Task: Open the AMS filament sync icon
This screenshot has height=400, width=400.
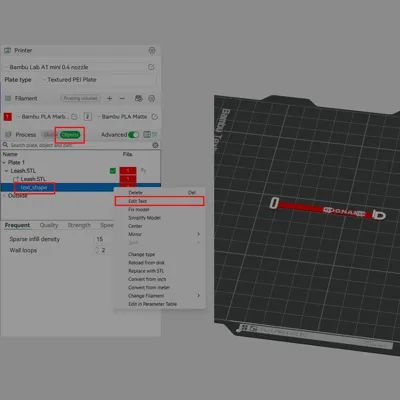Action: click(139, 98)
